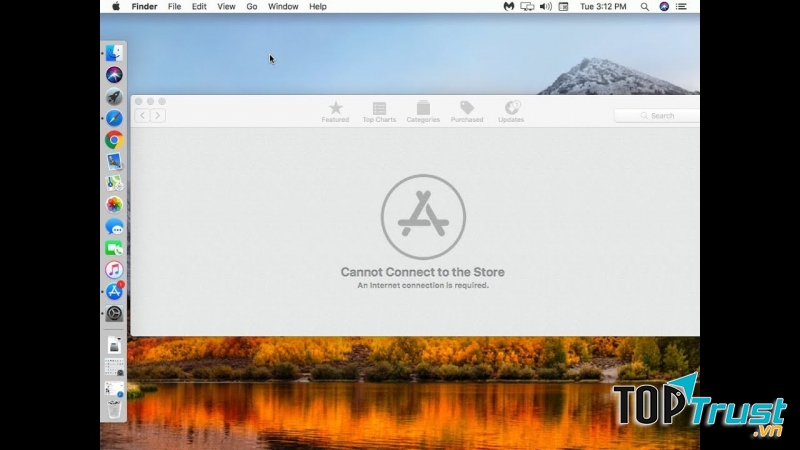
Task: Open Launchpad rocket icon in dock
Action: coord(114,96)
